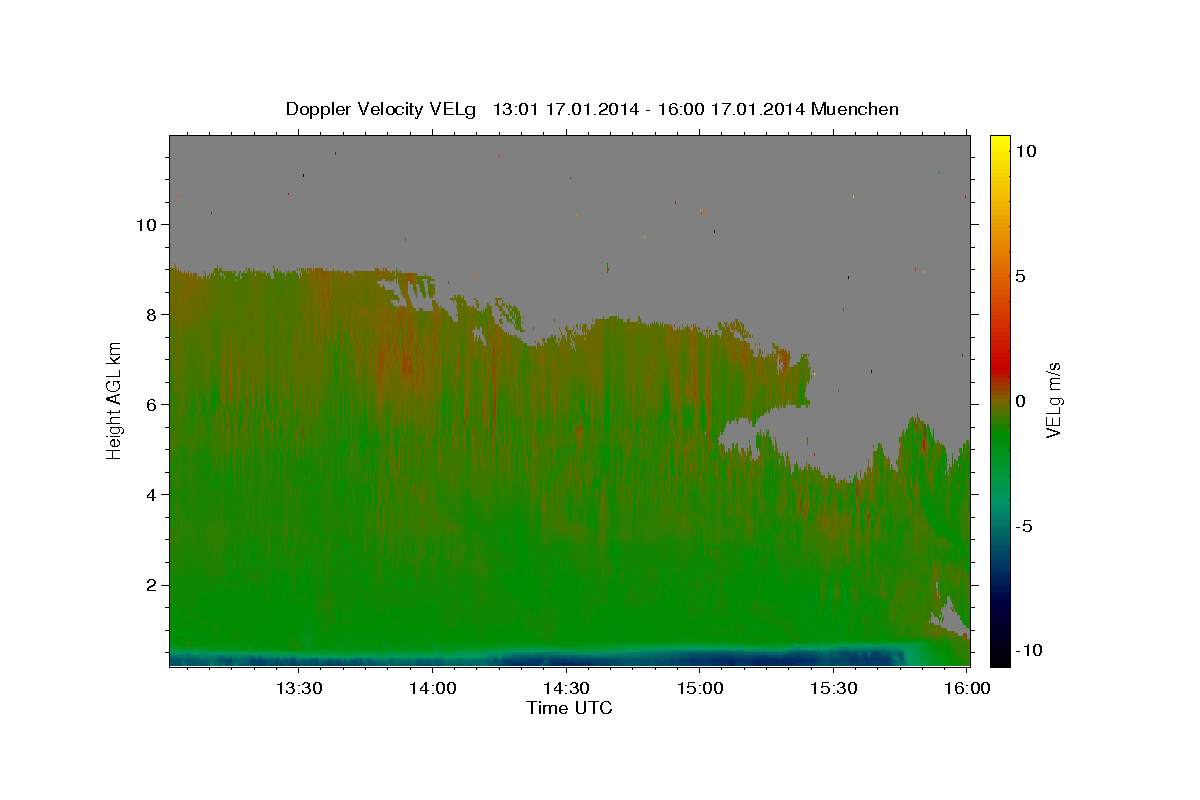Click the 14:30 time tick label

coord(566,688)
